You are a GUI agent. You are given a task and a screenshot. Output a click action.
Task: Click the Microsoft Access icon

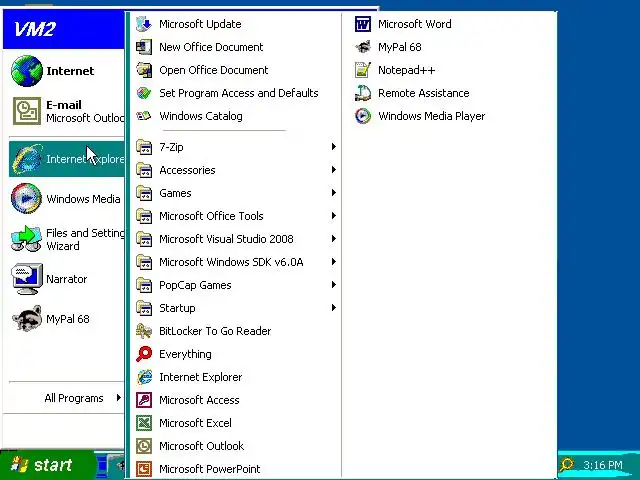pos(144,400)
